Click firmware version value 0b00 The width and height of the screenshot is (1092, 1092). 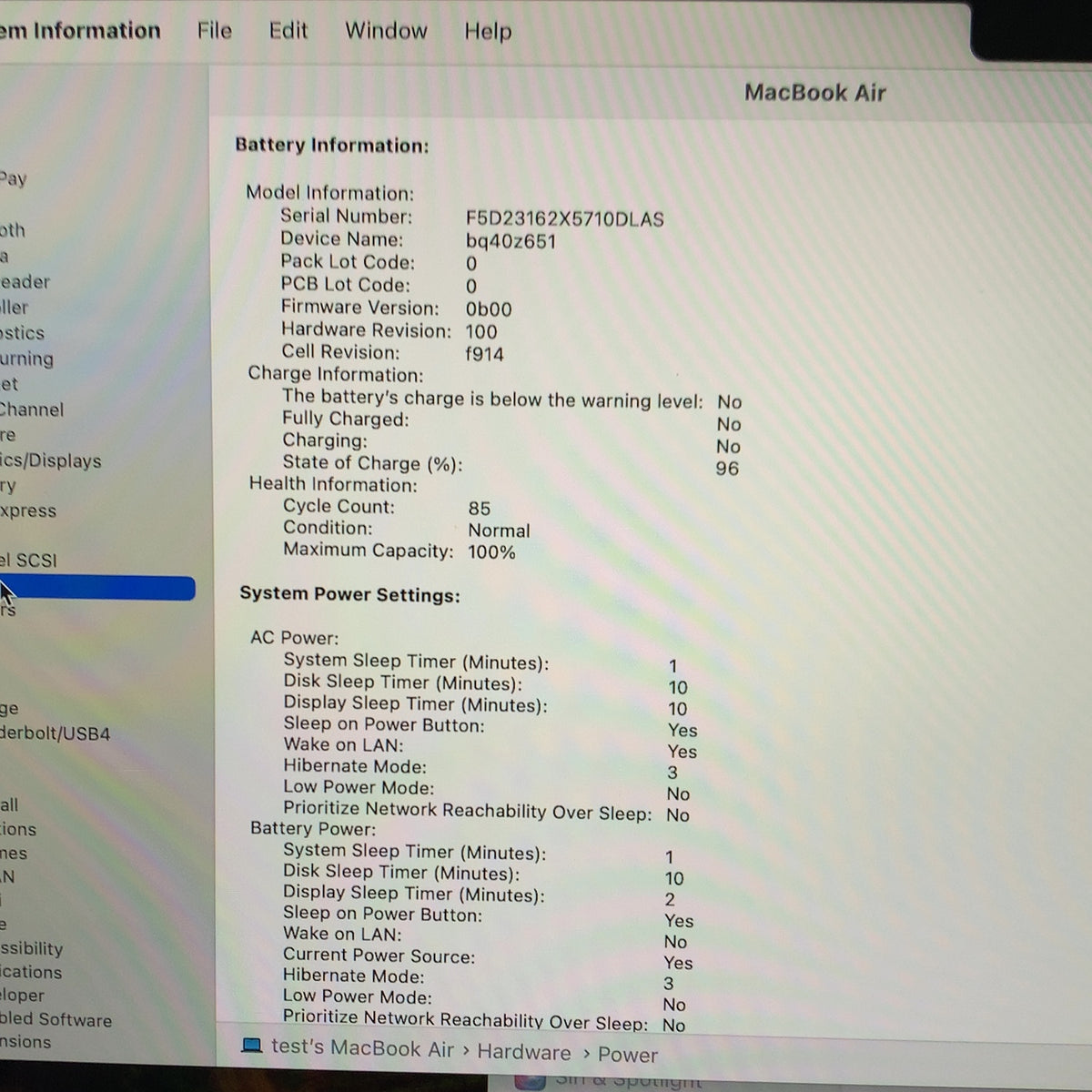point(489,309)
